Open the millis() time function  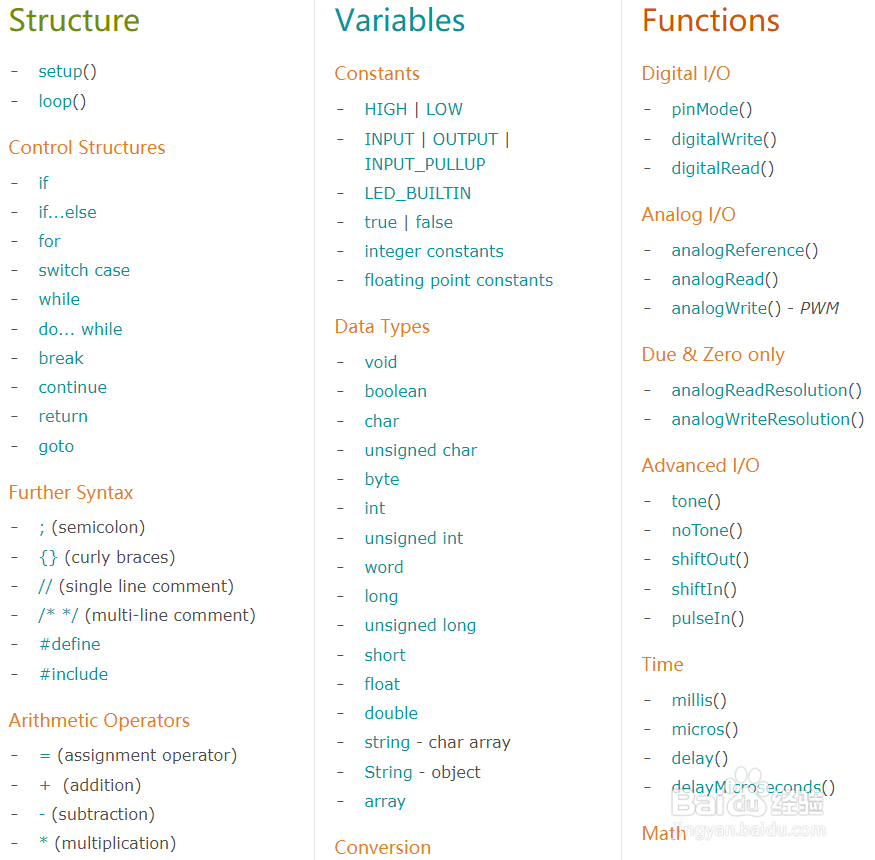point(699,700)
